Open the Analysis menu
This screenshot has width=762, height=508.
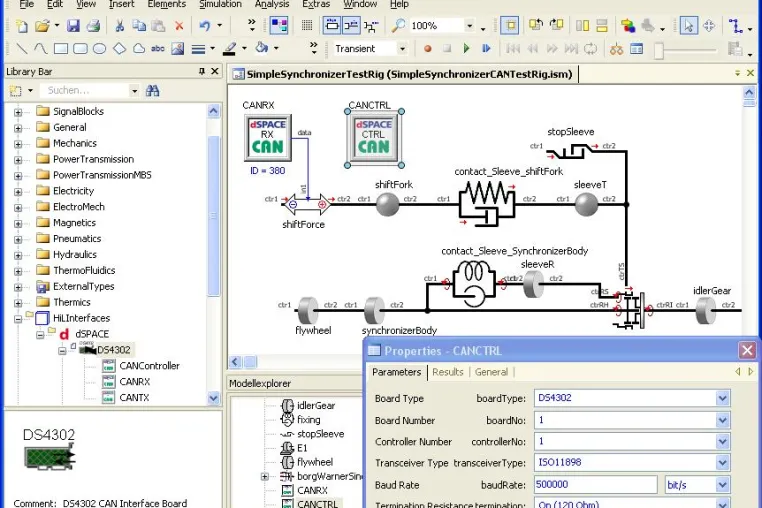[272, 4]
